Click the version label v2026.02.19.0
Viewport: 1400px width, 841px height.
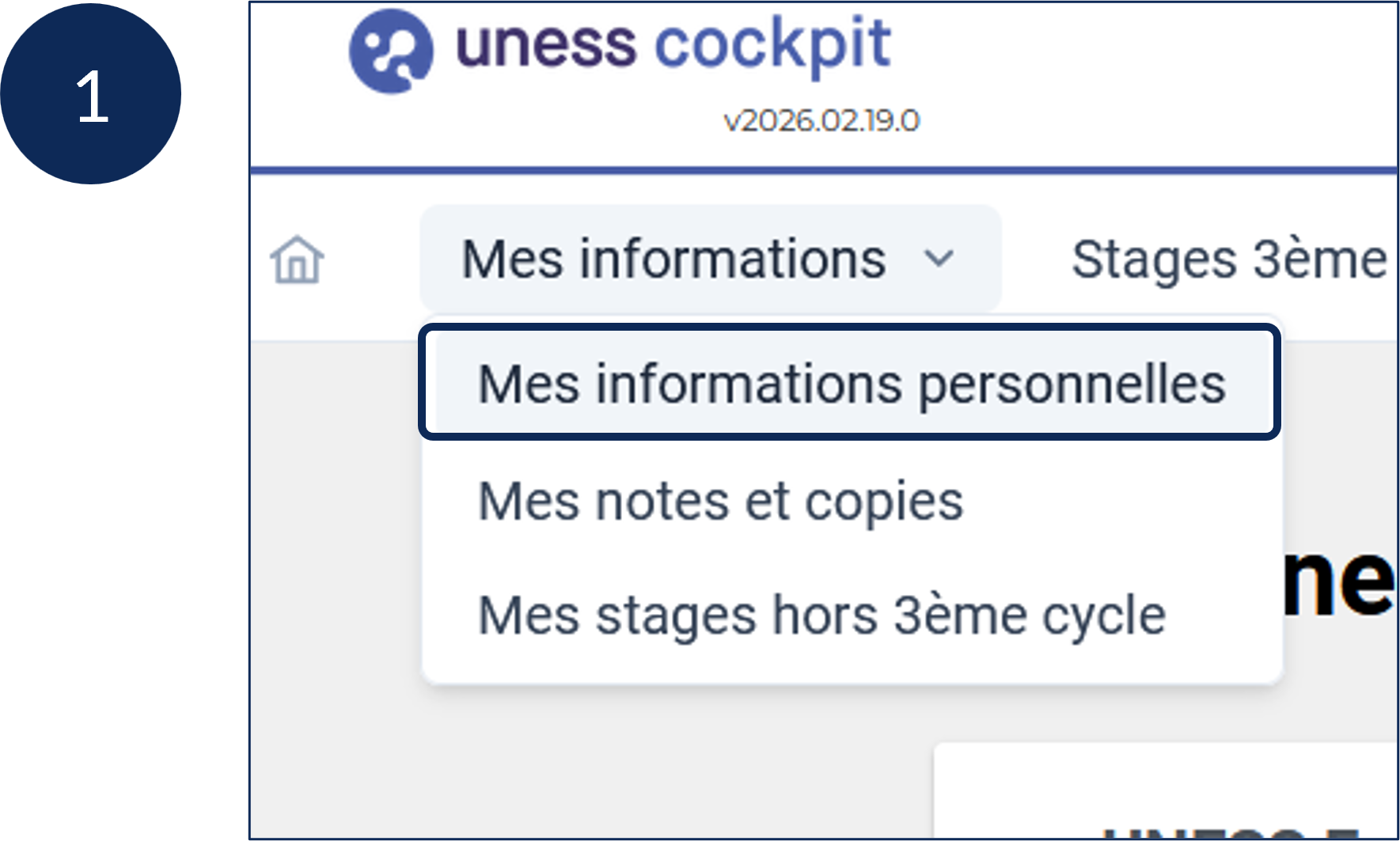point(821,120)
